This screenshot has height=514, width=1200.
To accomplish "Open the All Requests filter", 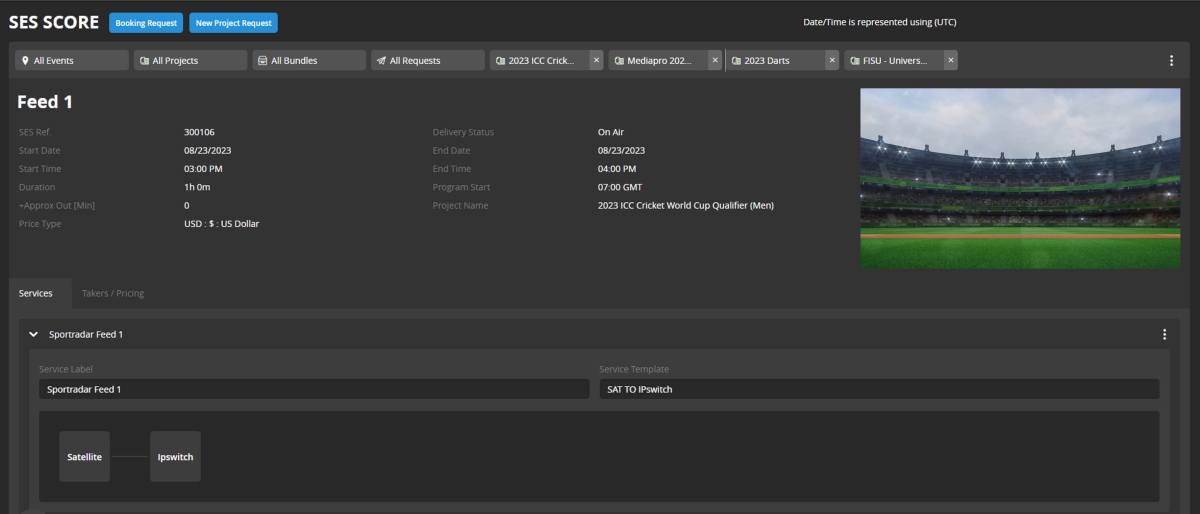I will tap(427, 60).
